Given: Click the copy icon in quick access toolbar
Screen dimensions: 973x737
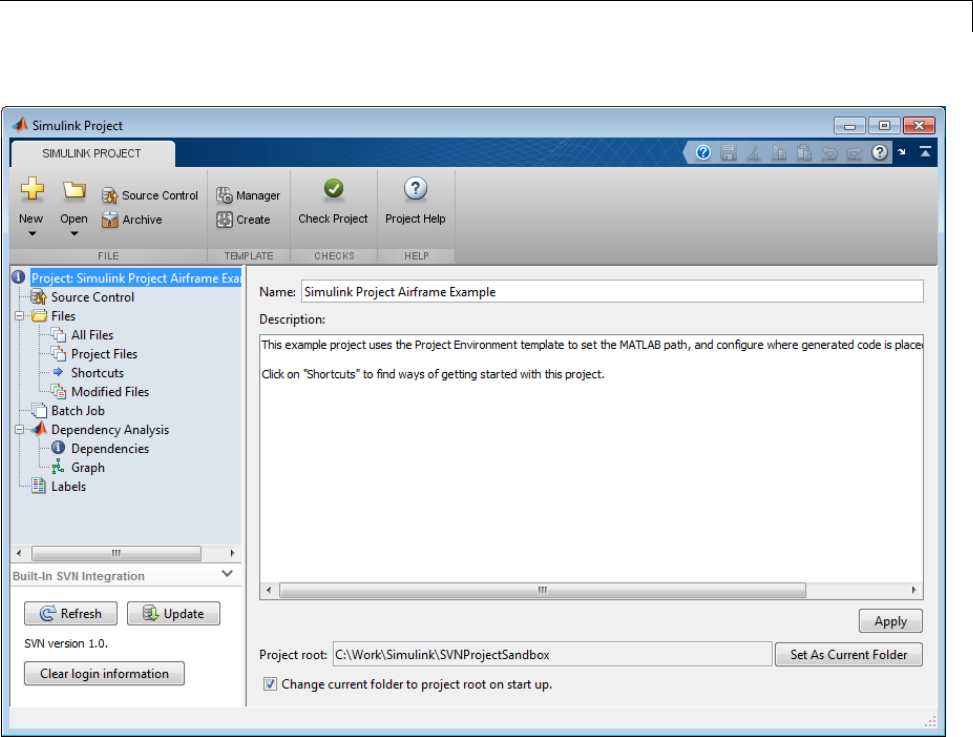Looking at the screenshot, I should 779,153.
